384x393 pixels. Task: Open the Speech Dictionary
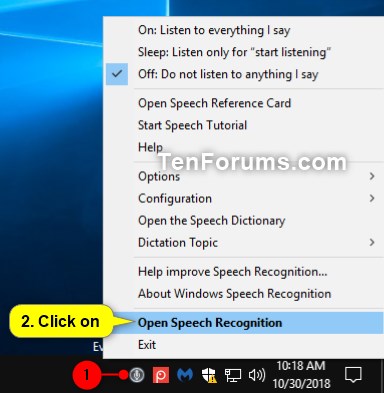pyautogui.click(x=243, y=220)
